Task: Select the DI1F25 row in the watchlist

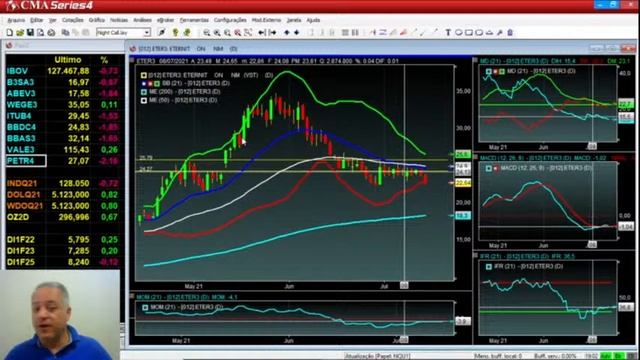Action: point(64,262)
